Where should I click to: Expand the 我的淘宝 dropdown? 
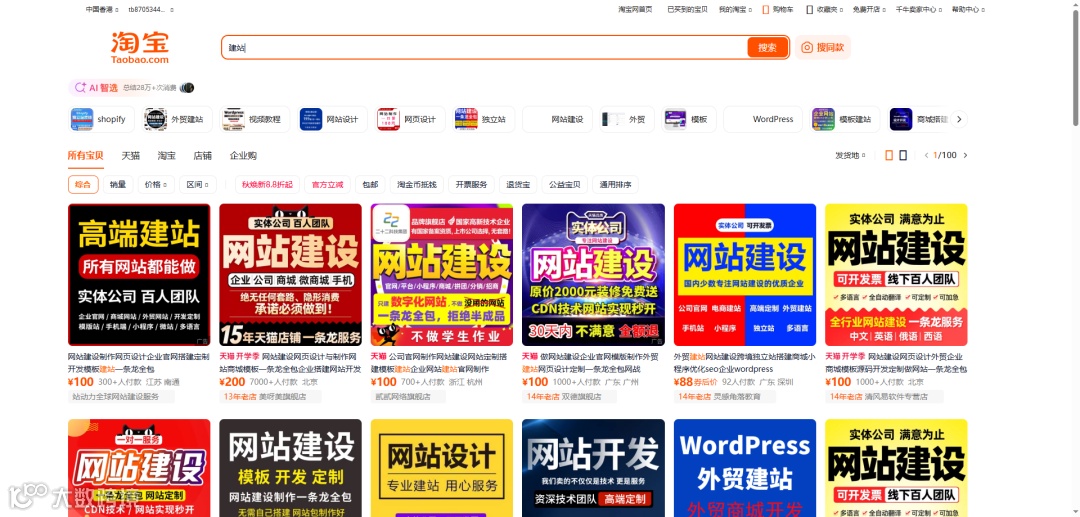(735, 10)
